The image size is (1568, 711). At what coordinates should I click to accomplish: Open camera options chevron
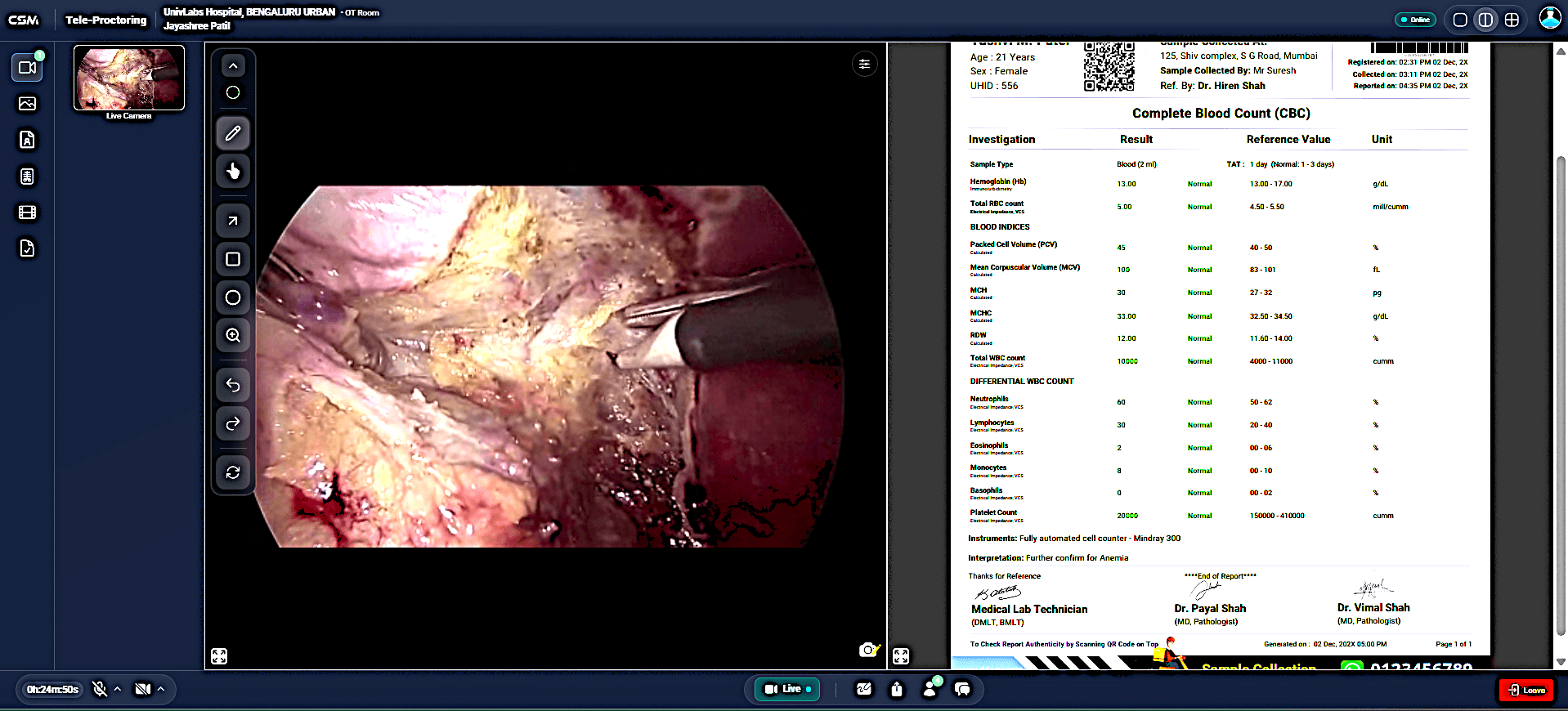click(x=161, y=689)
